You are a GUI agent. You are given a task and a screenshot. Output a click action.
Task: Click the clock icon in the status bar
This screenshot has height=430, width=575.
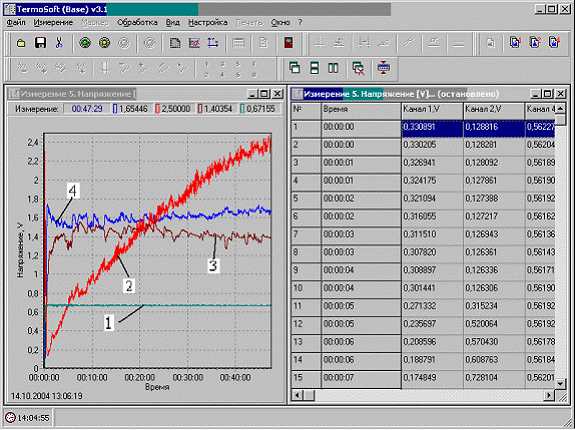click(x=11, y=418)
